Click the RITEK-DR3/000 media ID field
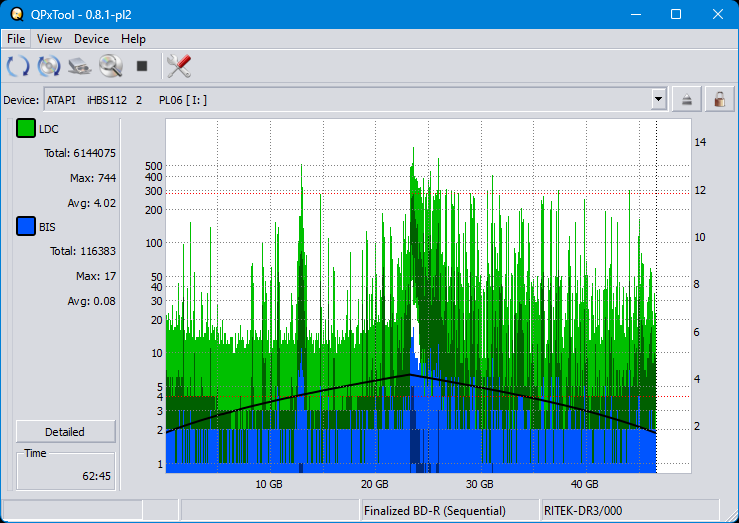The image size is (739, 523). (583, 511)
